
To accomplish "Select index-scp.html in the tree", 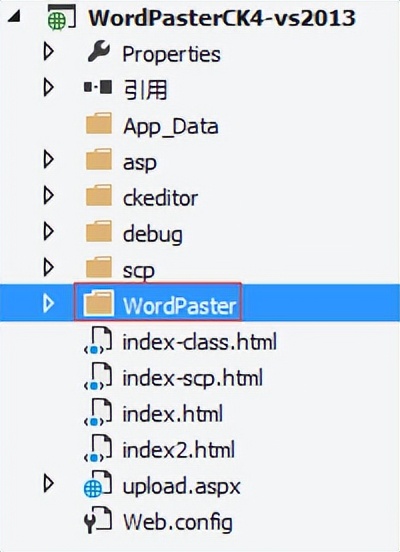I will (192, 378).
